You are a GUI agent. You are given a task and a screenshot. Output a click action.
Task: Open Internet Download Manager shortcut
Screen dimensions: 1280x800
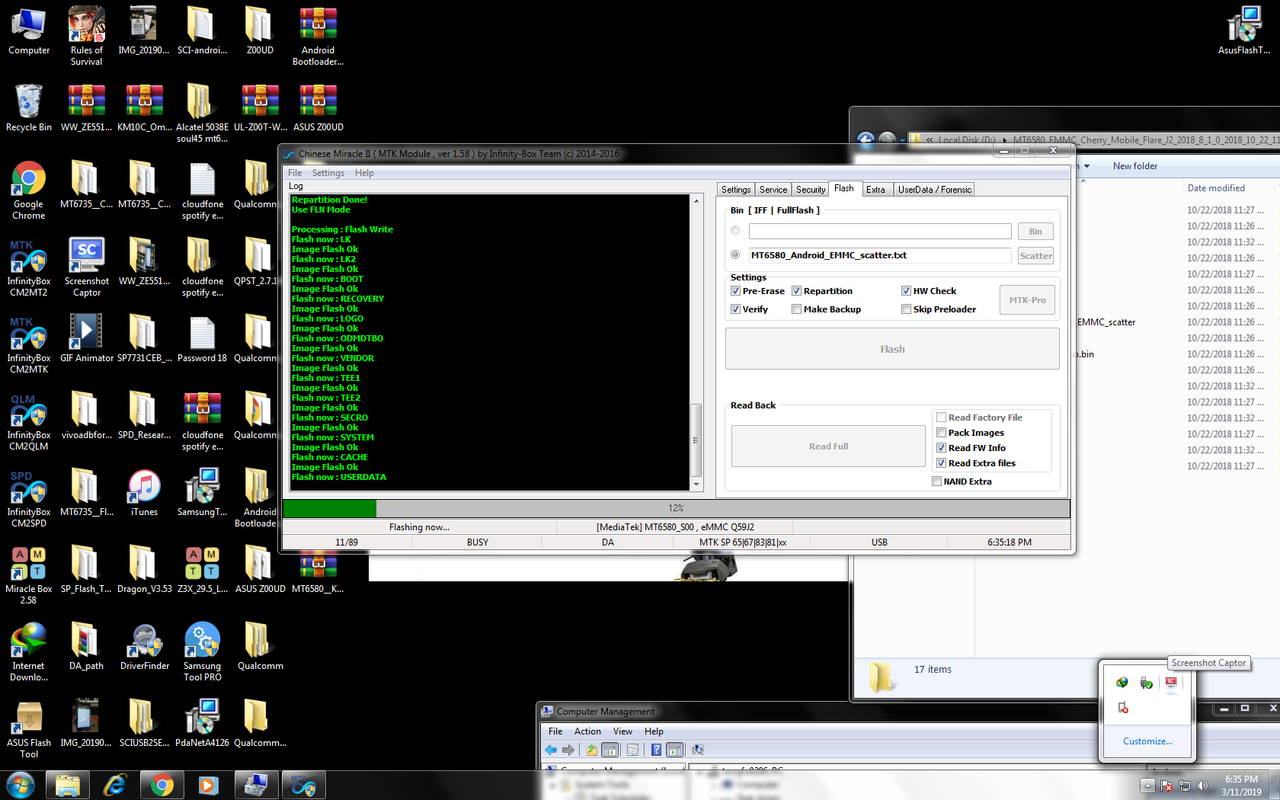tap(29, 652)
